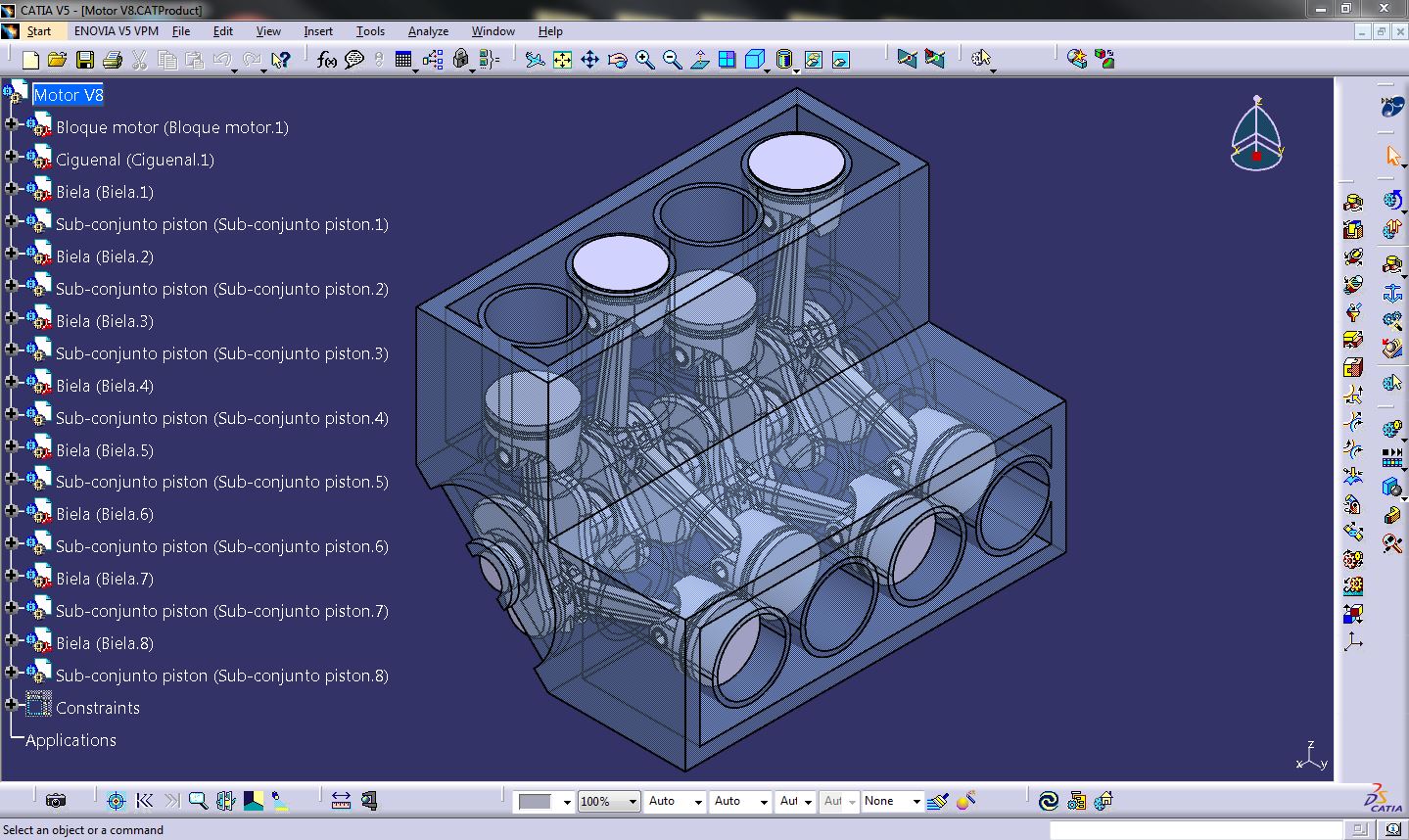The width and height of the screenshot is (1409, 840).
Task: Select Biela (Biela.3) in tree
Action: [105, 321]
